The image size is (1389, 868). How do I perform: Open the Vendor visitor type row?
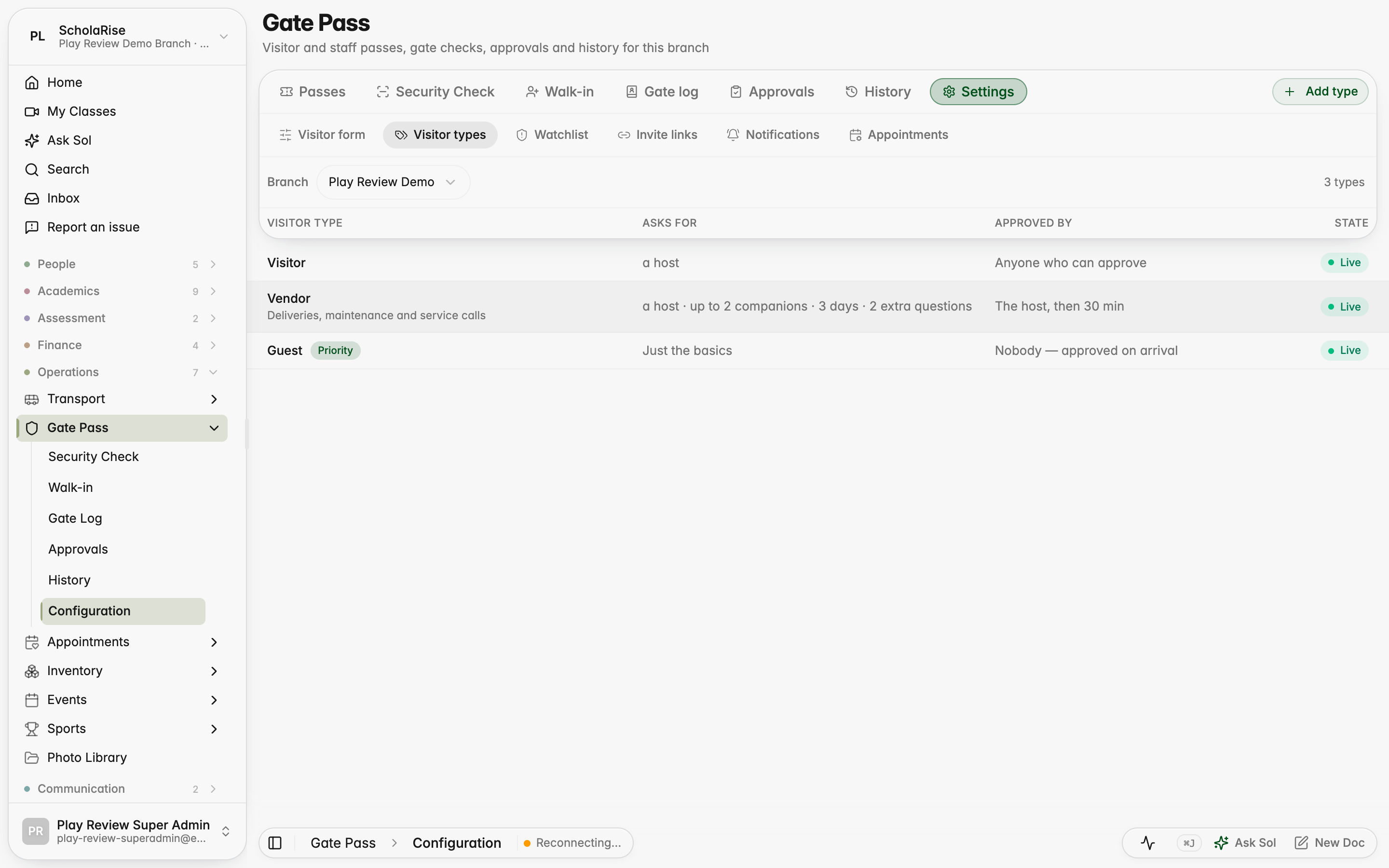pos(817,307)
